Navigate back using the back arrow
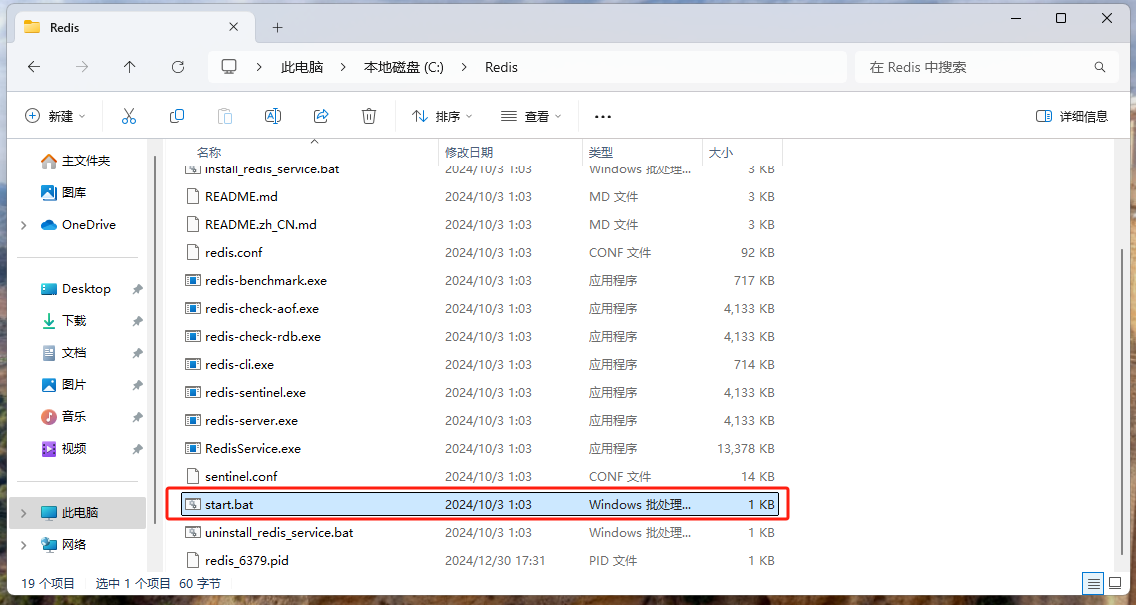Image resolution: width=1136 pixels, height=605 pixels. pos(34,67)
